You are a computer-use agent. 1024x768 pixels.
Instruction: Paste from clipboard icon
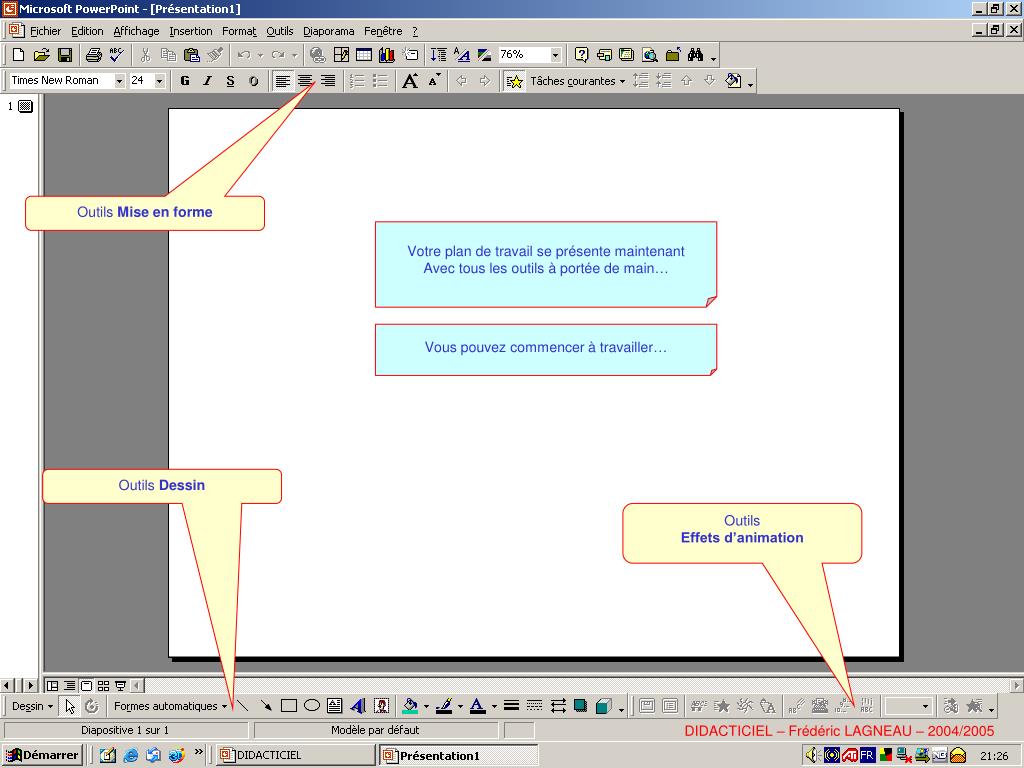coord(191,55)
